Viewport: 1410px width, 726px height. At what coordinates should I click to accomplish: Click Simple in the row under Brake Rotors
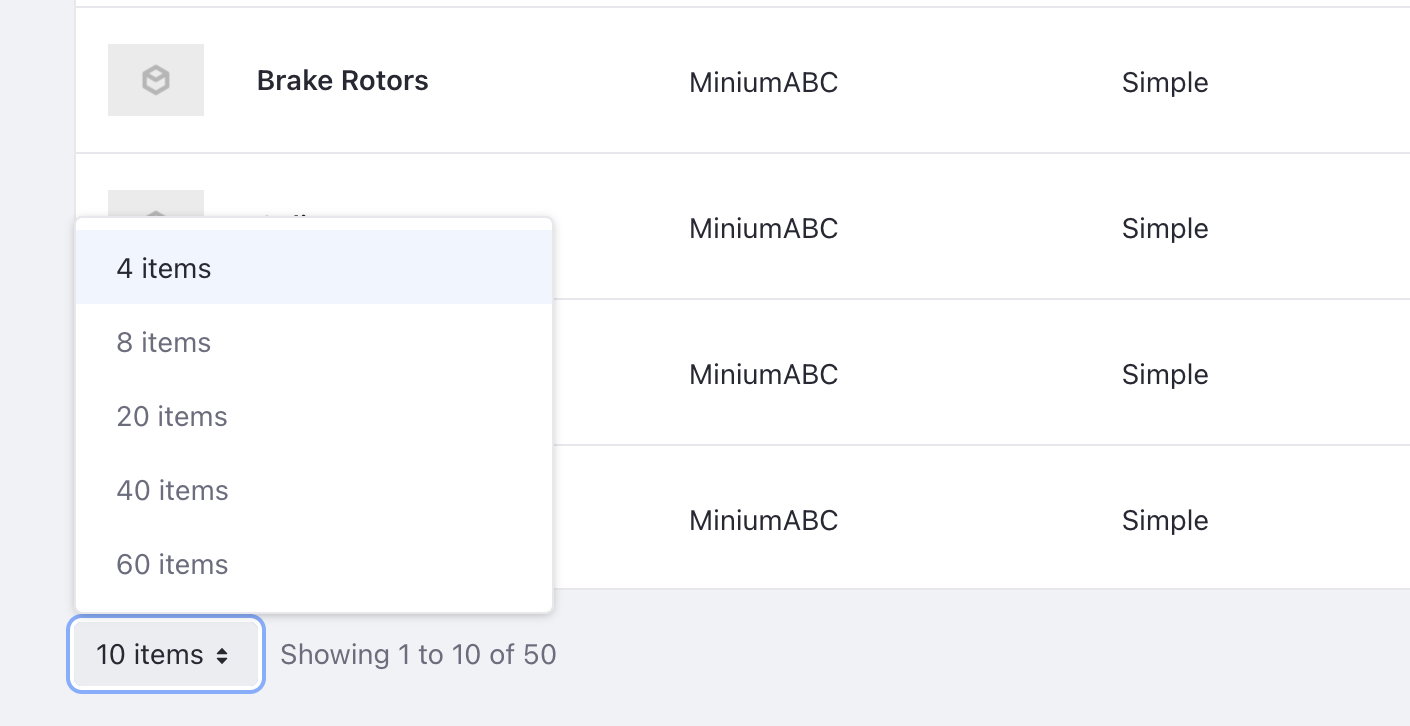(1165, 228)
